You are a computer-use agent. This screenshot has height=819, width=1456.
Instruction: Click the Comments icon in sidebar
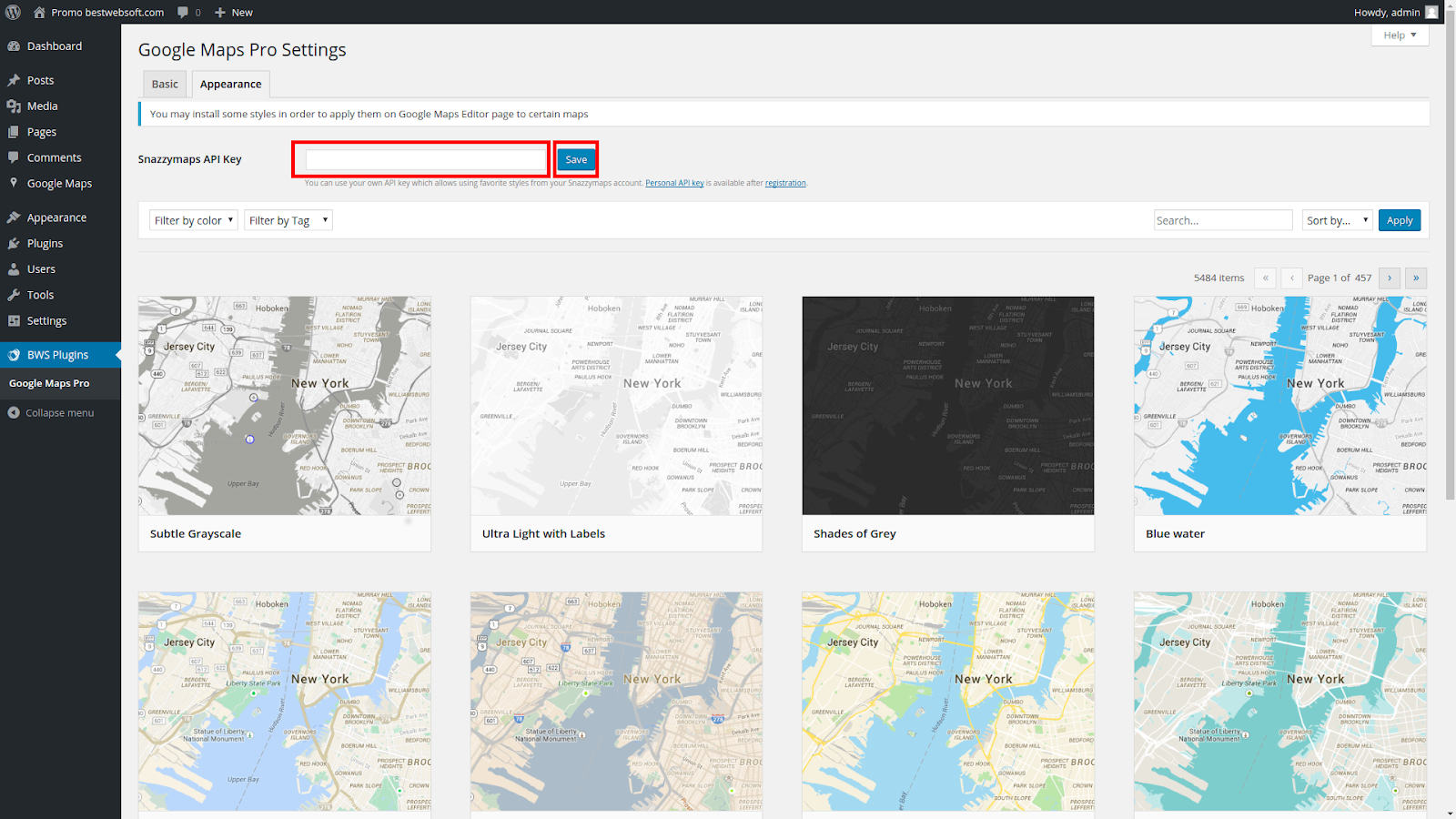[x=14, y=157]
